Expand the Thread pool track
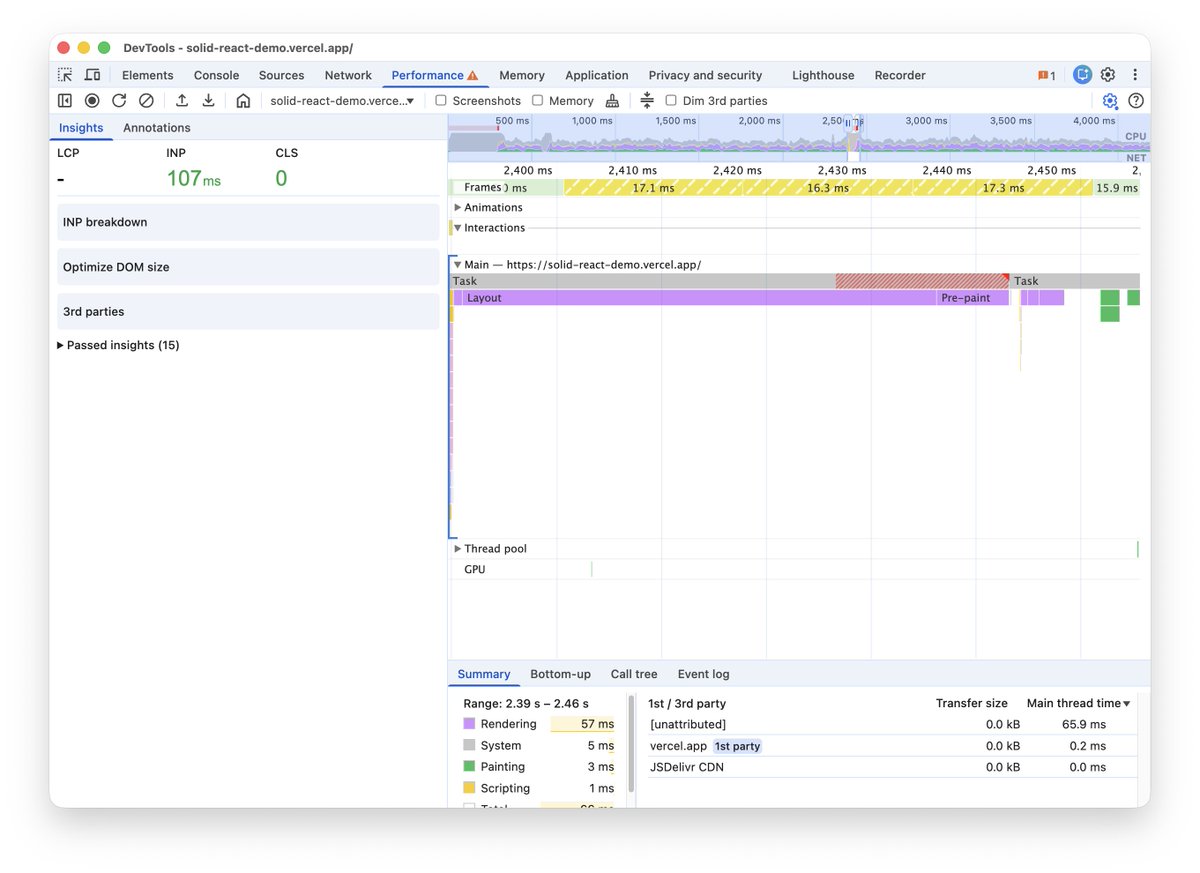The image size is (1200, 873). (458, 549)
